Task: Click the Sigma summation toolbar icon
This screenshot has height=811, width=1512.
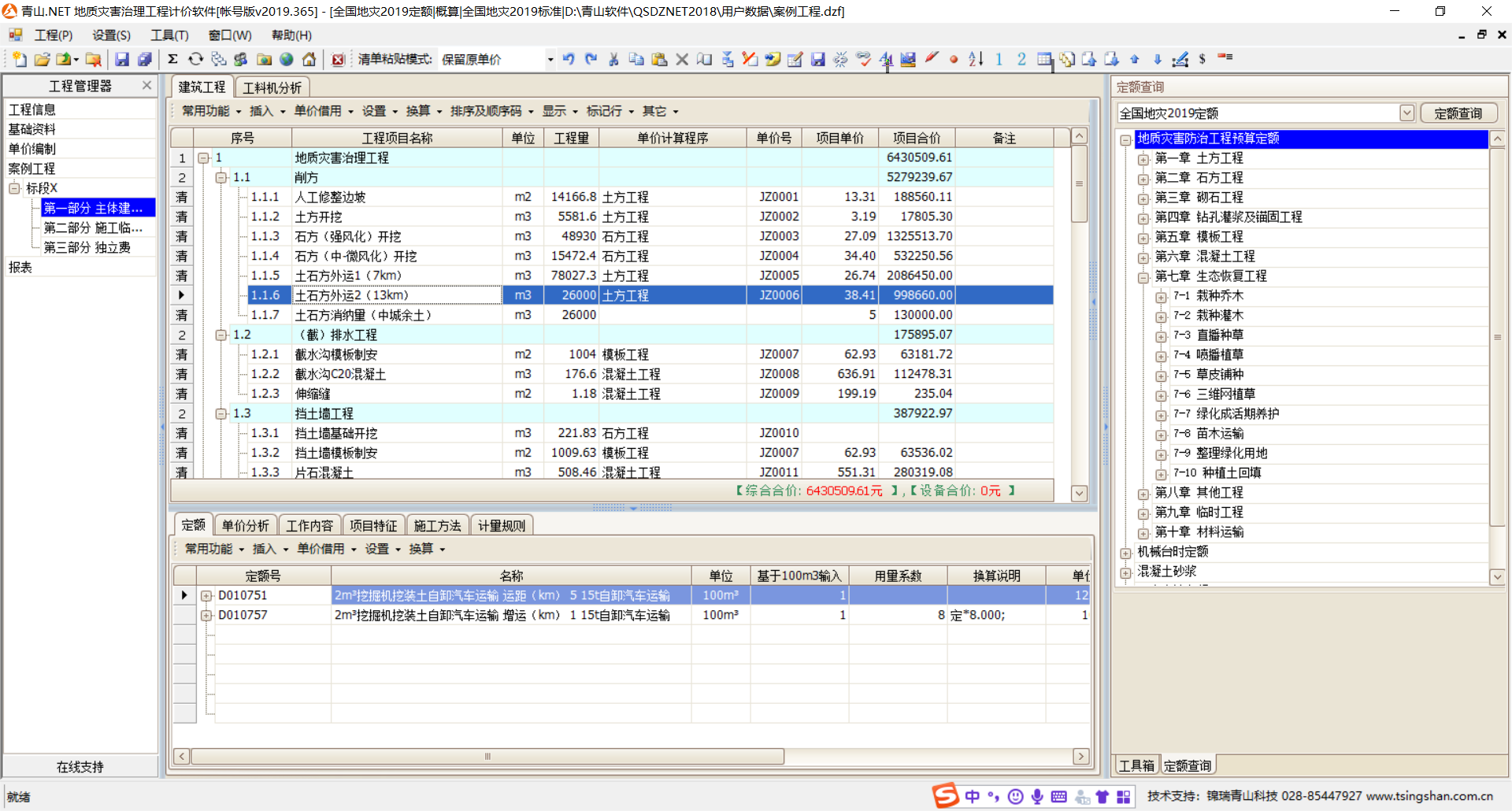Action: (172, 59)
